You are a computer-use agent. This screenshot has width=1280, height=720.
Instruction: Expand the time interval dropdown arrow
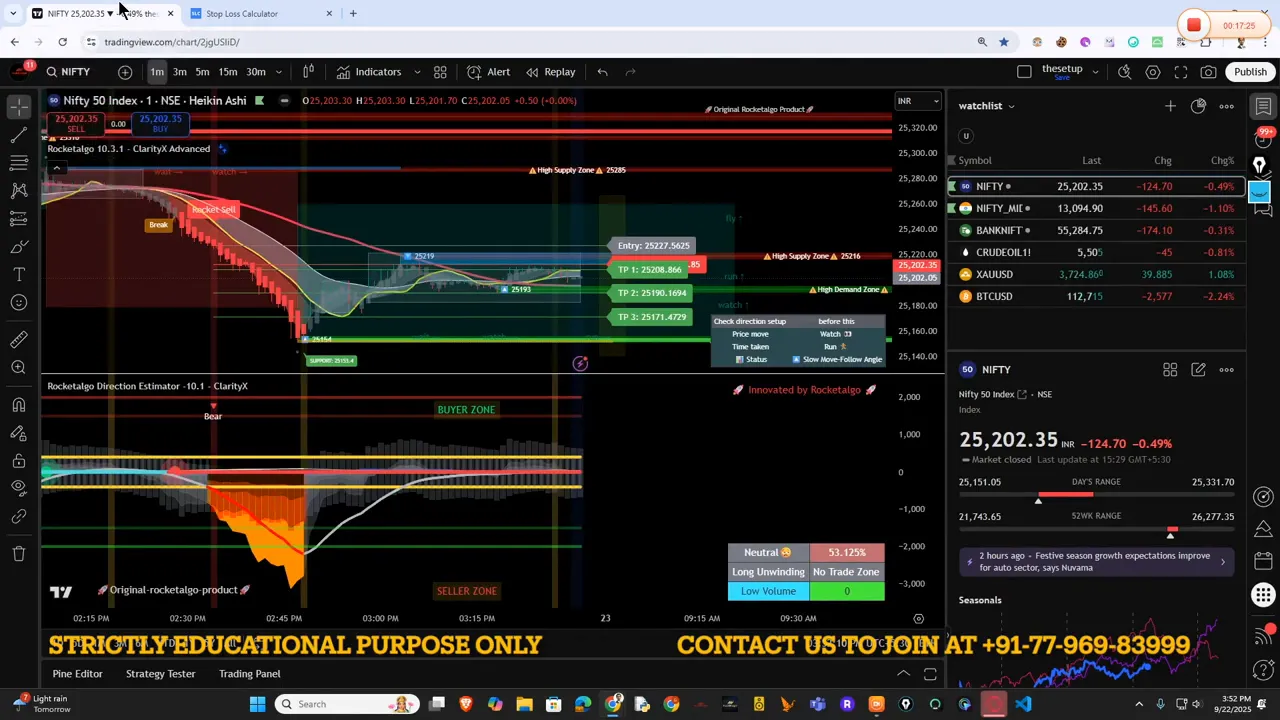click(x=279, y=72)
